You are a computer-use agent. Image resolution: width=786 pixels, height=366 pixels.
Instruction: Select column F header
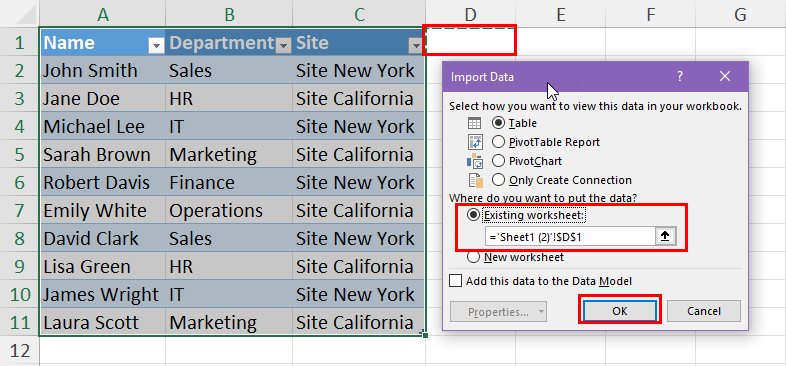pyautogui.click(x=650, y=15)
